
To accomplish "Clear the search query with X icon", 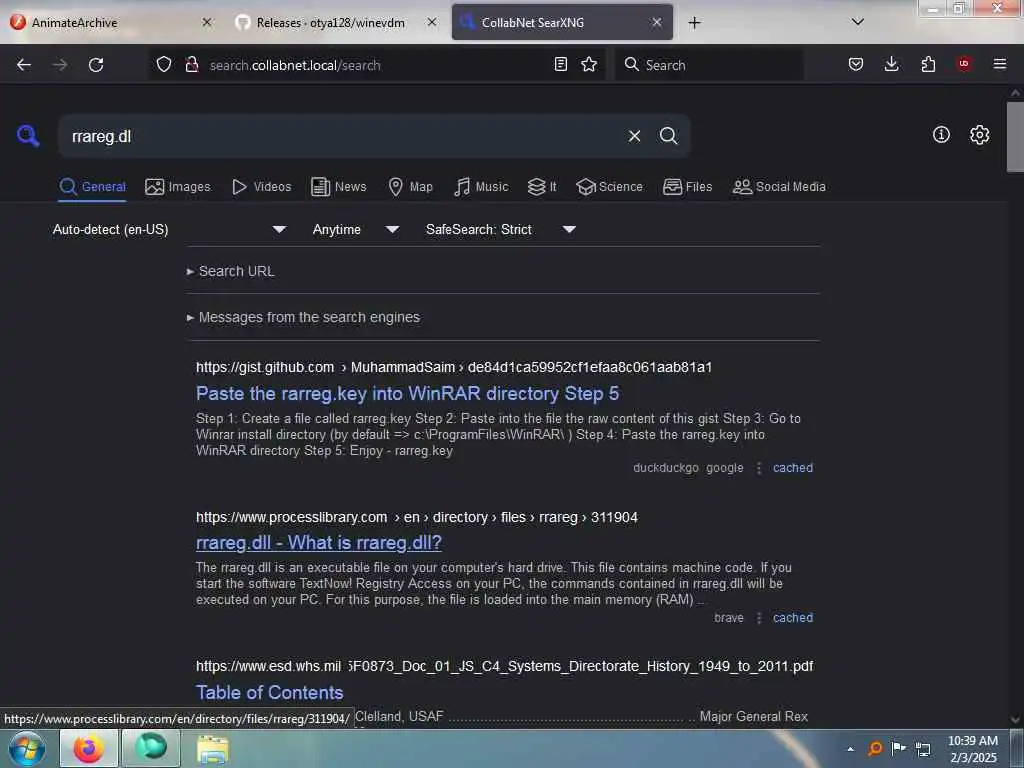I will click(x=634, y=136).
